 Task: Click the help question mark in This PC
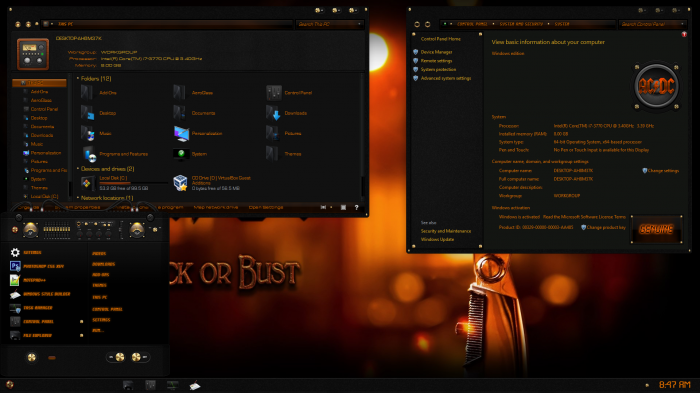(x=356, y=207)
